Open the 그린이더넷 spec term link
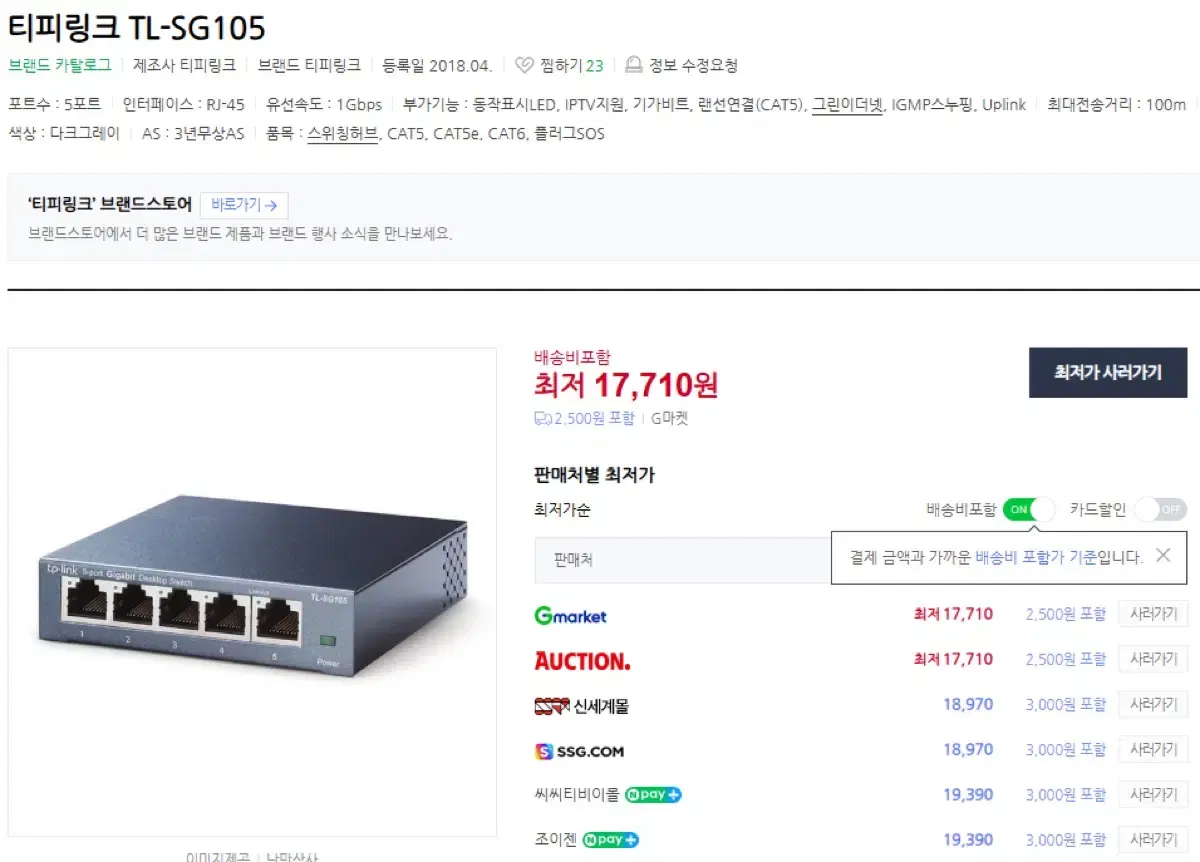This screenshot has height=862, width=1200. click(x=847, y=104)
